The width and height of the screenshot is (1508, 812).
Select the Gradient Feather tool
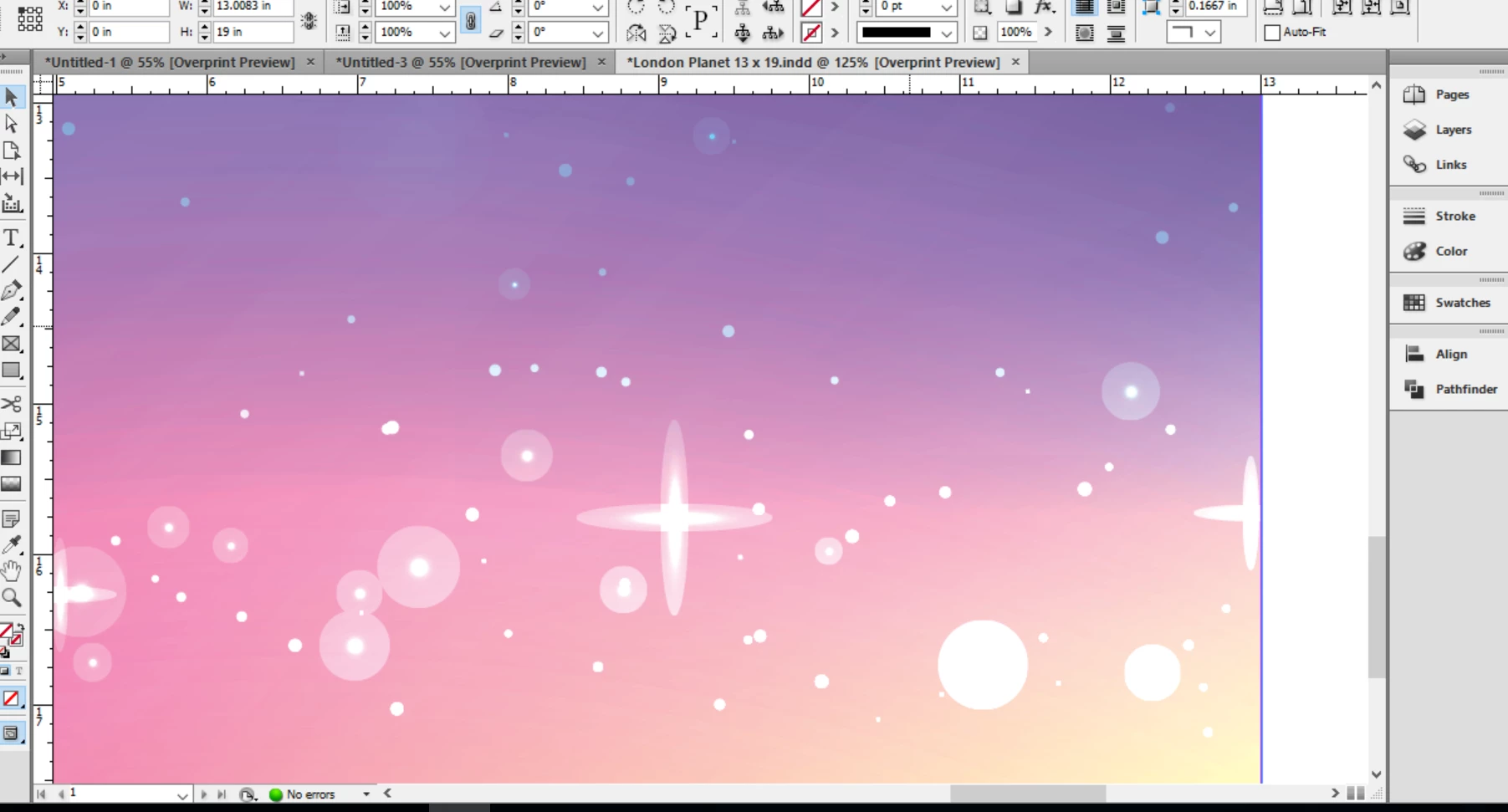click(12, 484)
